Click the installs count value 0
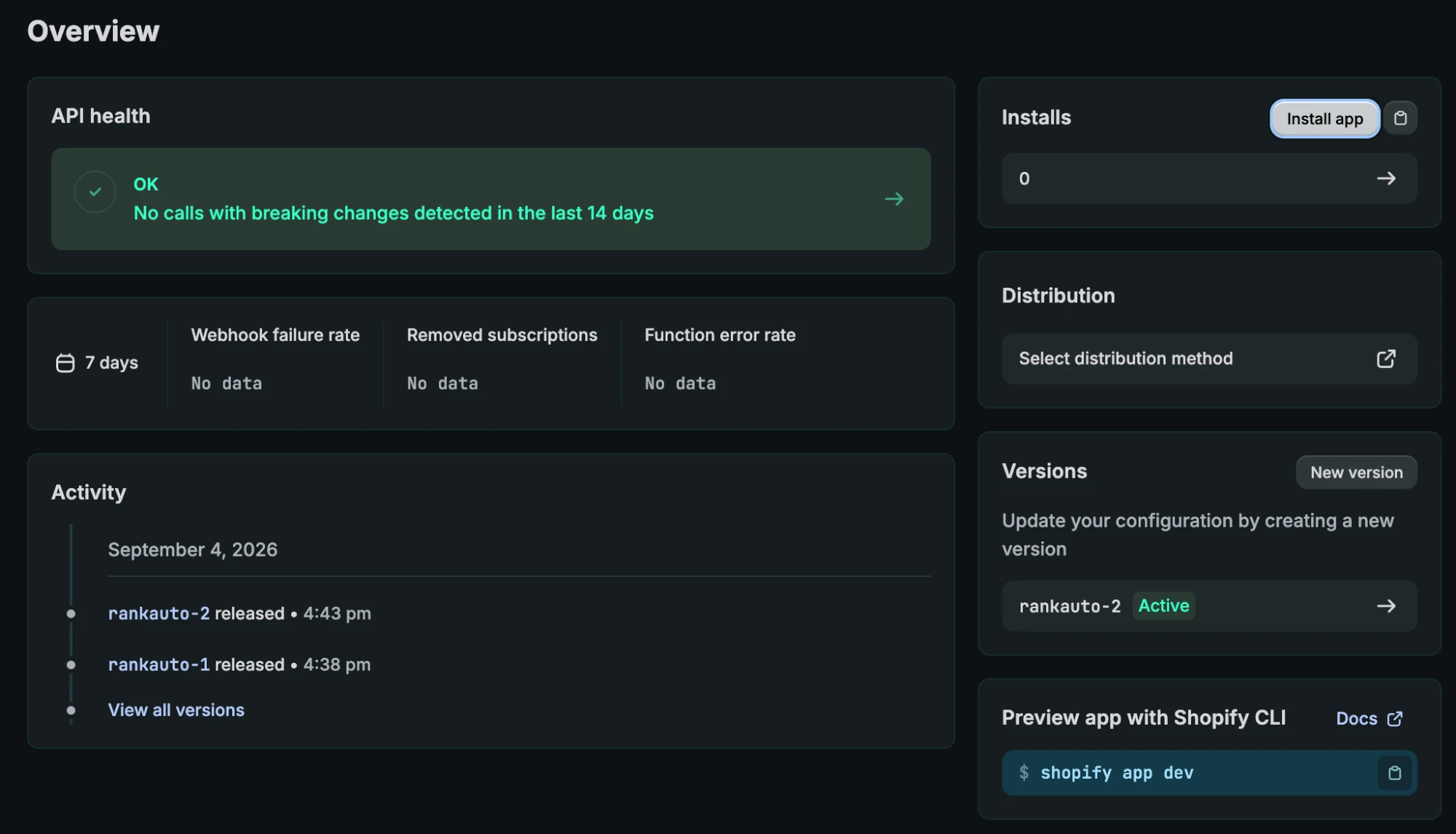Image resolution: width=1456 pixels, height=834 pixels. tap(1024, 178)
